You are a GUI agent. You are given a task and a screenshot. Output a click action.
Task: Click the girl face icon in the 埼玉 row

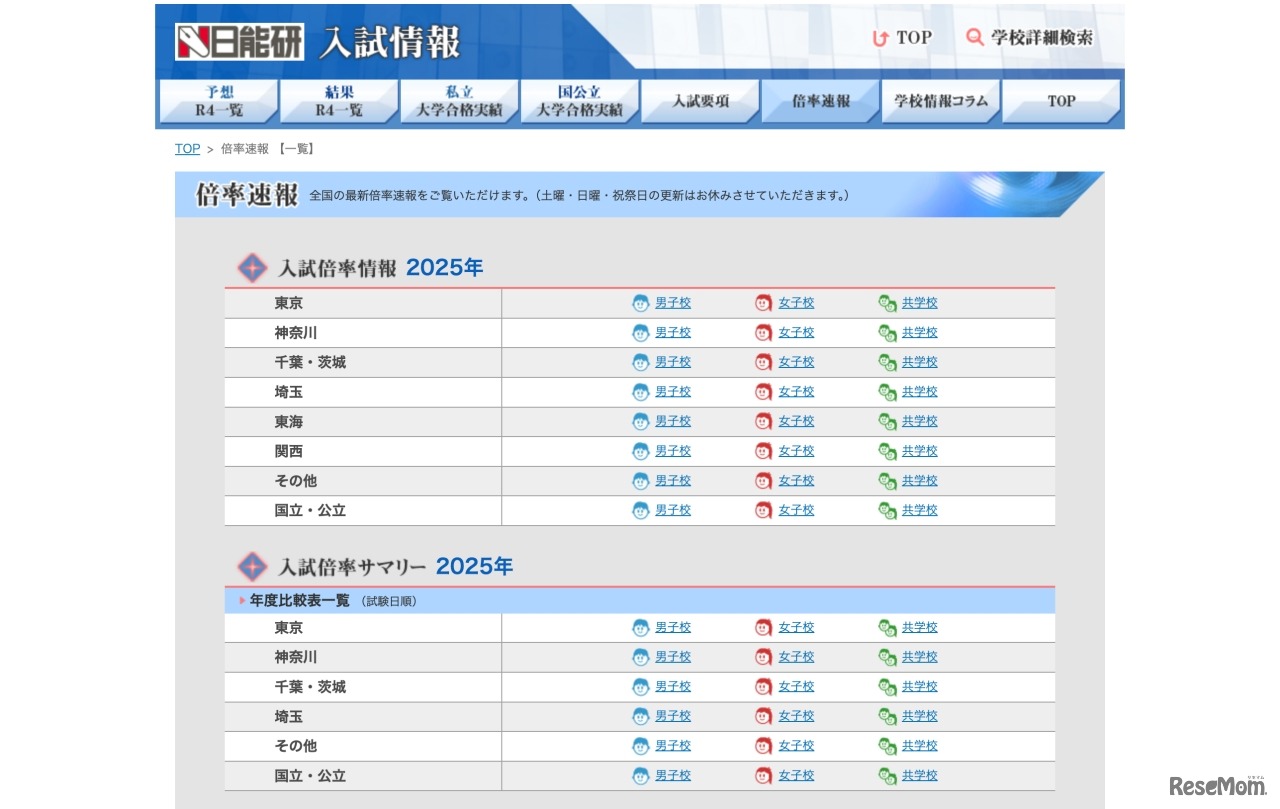[x=762, y=391]
